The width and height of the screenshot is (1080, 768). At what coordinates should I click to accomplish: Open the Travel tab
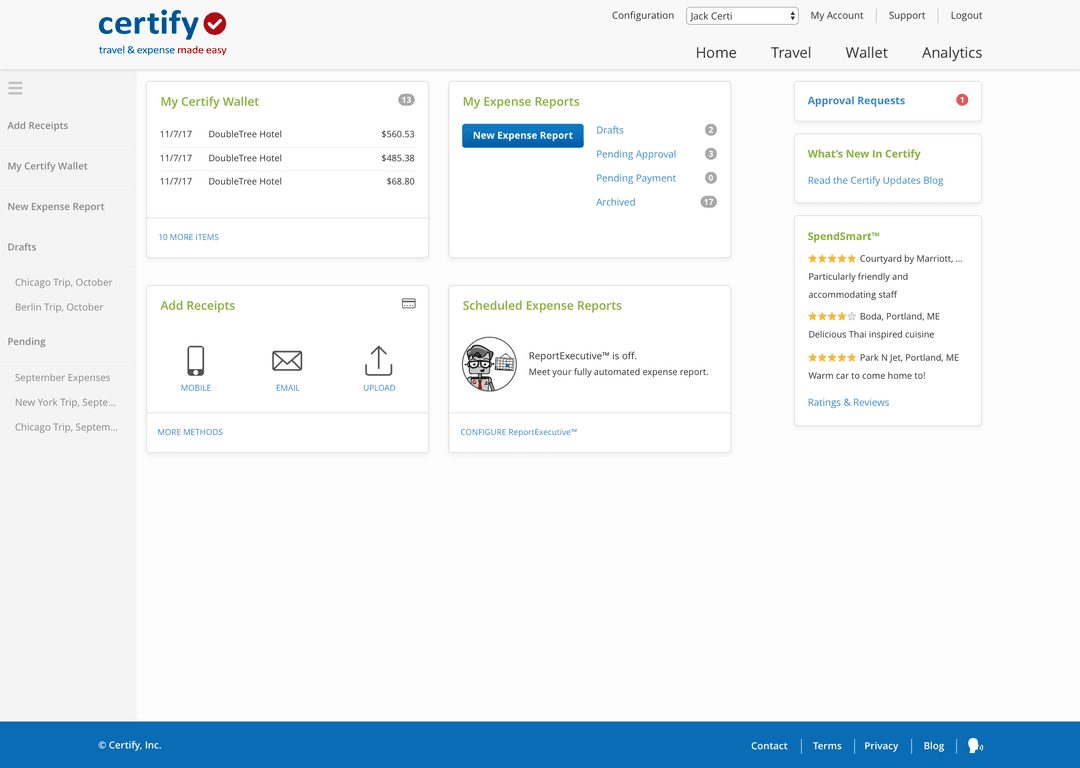(x=791, y=53)
